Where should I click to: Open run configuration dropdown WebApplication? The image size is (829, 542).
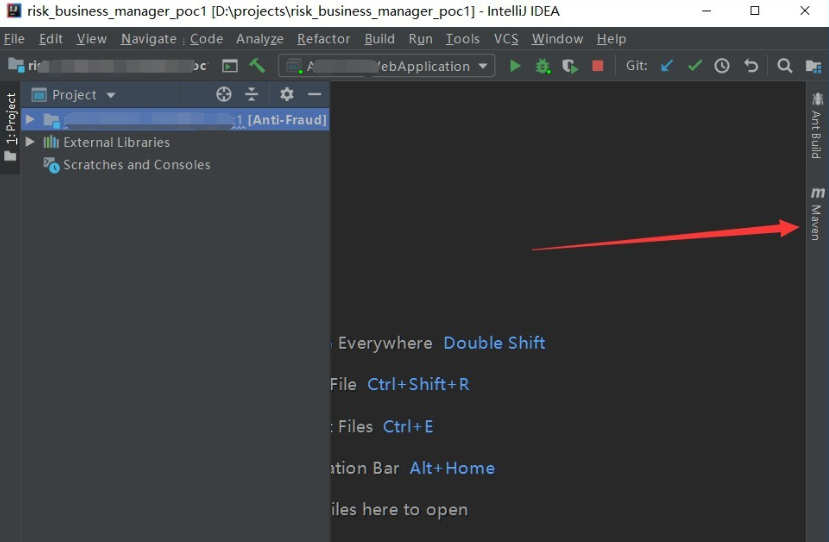click(386, 66)
